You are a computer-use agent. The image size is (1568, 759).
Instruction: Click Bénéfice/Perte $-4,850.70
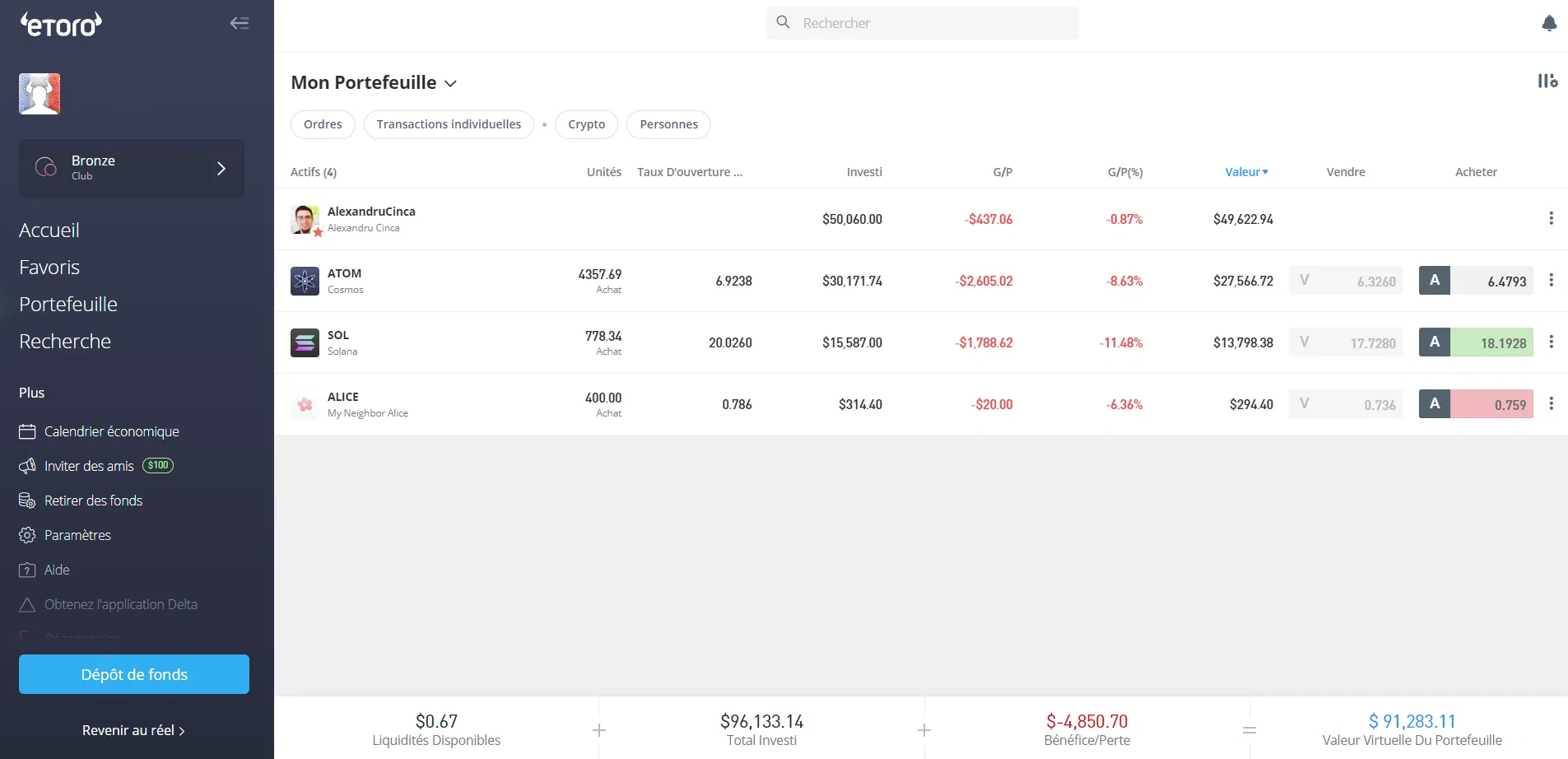(x=1086, y=729)
